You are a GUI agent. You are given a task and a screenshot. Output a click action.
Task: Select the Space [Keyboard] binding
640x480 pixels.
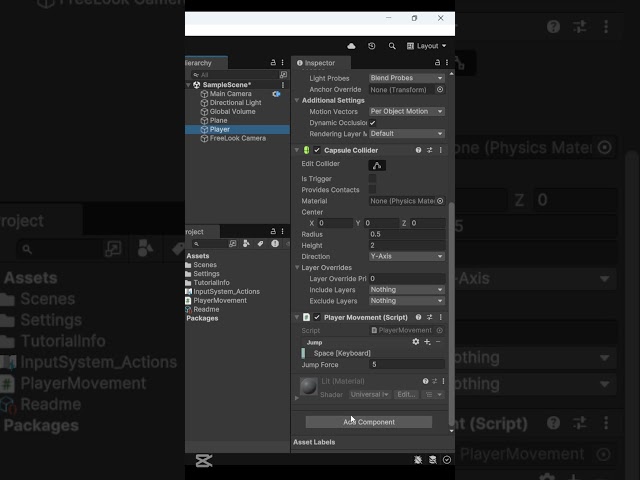coord(342,353)
